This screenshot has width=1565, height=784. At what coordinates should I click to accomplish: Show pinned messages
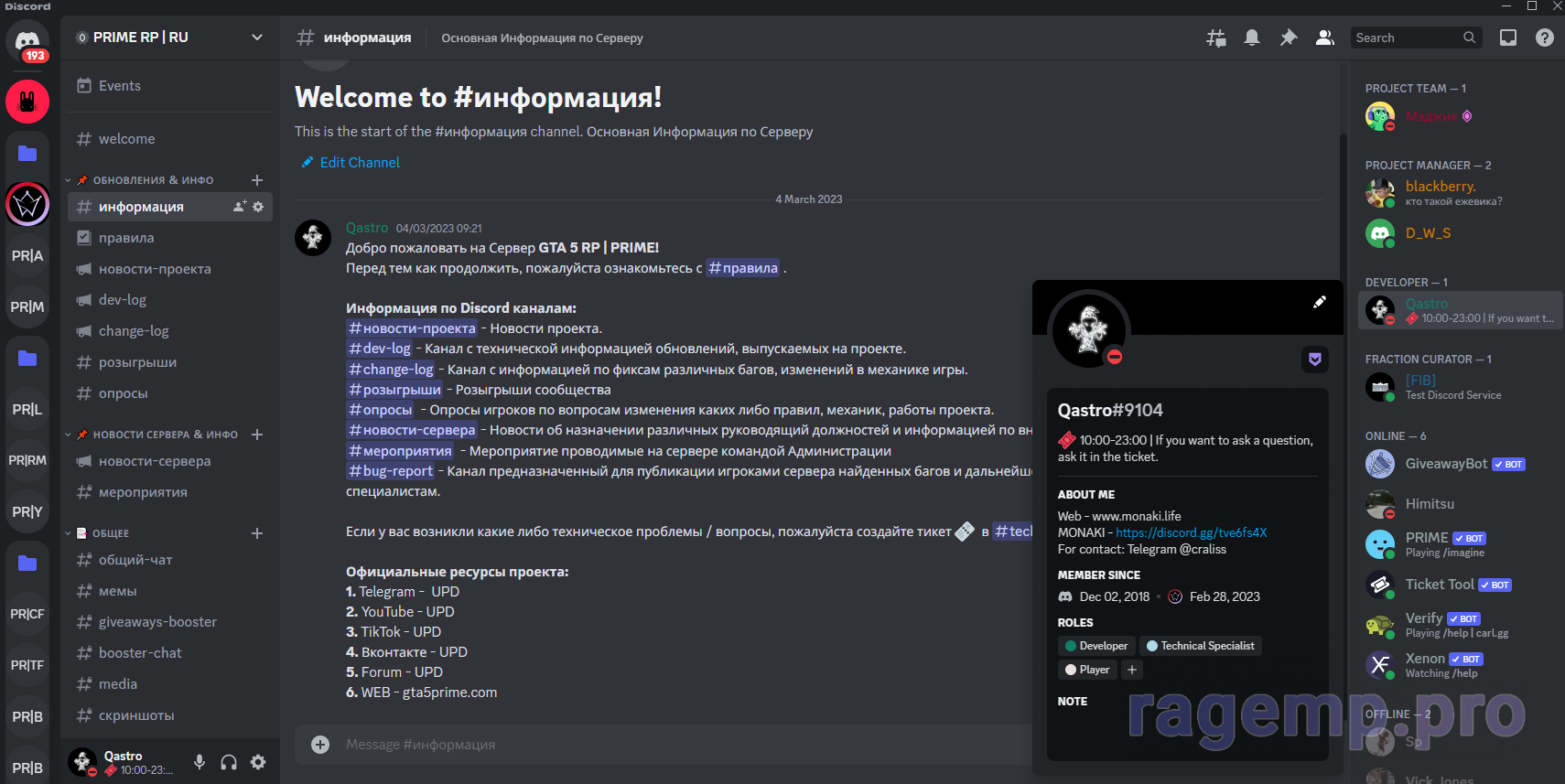(x=1289, y=38)
